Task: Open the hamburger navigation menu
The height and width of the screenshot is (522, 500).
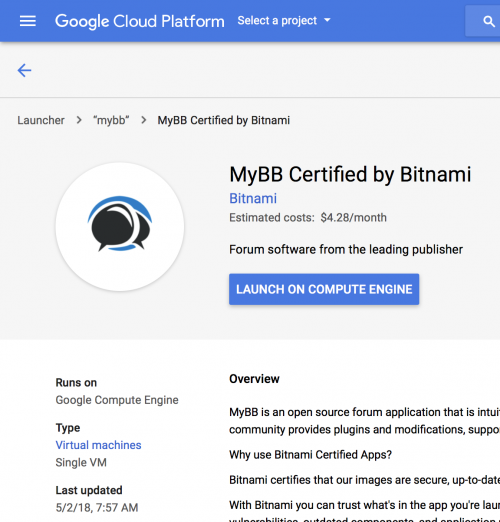Action: coord(28,21)
